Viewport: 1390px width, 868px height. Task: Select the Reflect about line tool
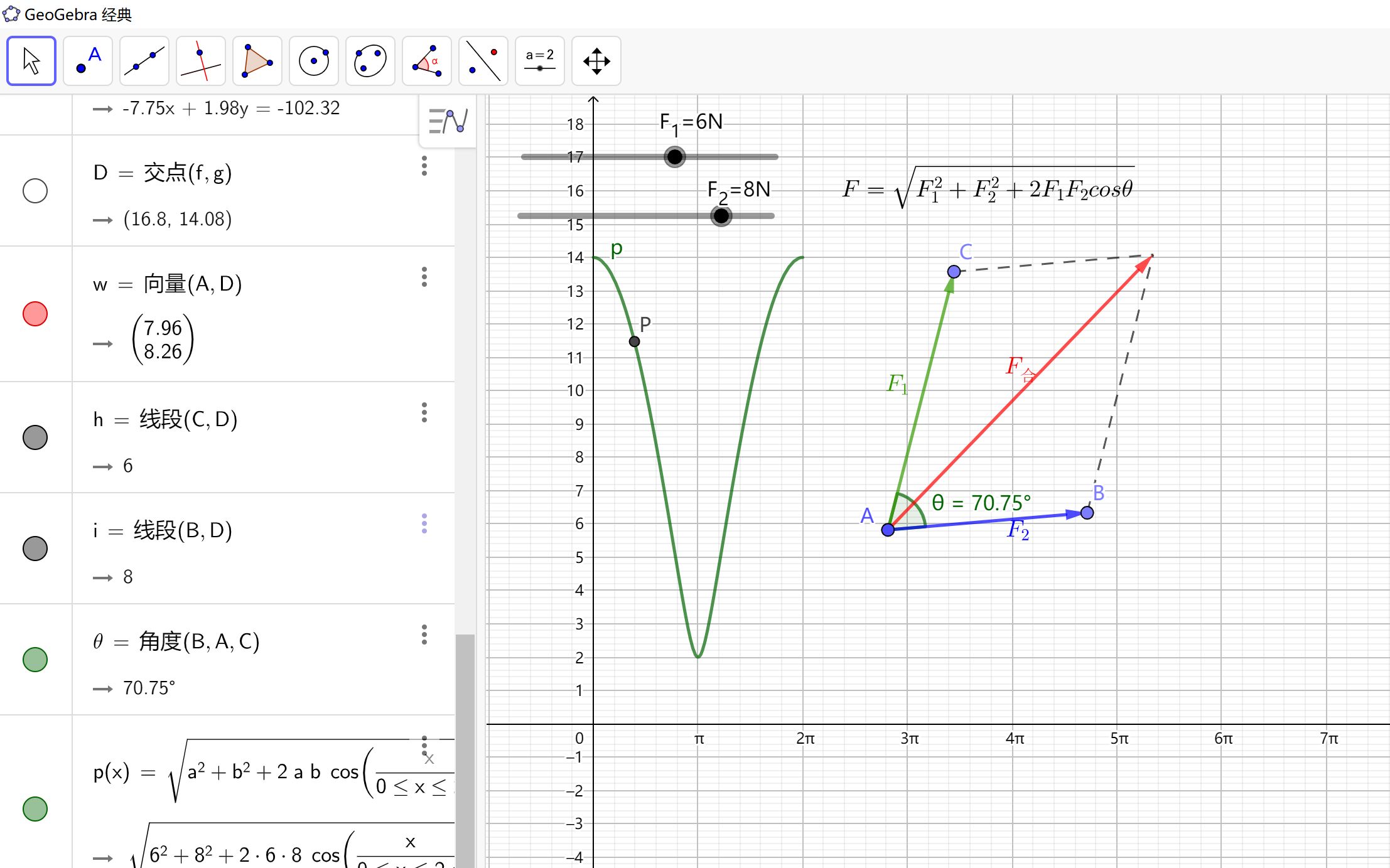[483, 61]
